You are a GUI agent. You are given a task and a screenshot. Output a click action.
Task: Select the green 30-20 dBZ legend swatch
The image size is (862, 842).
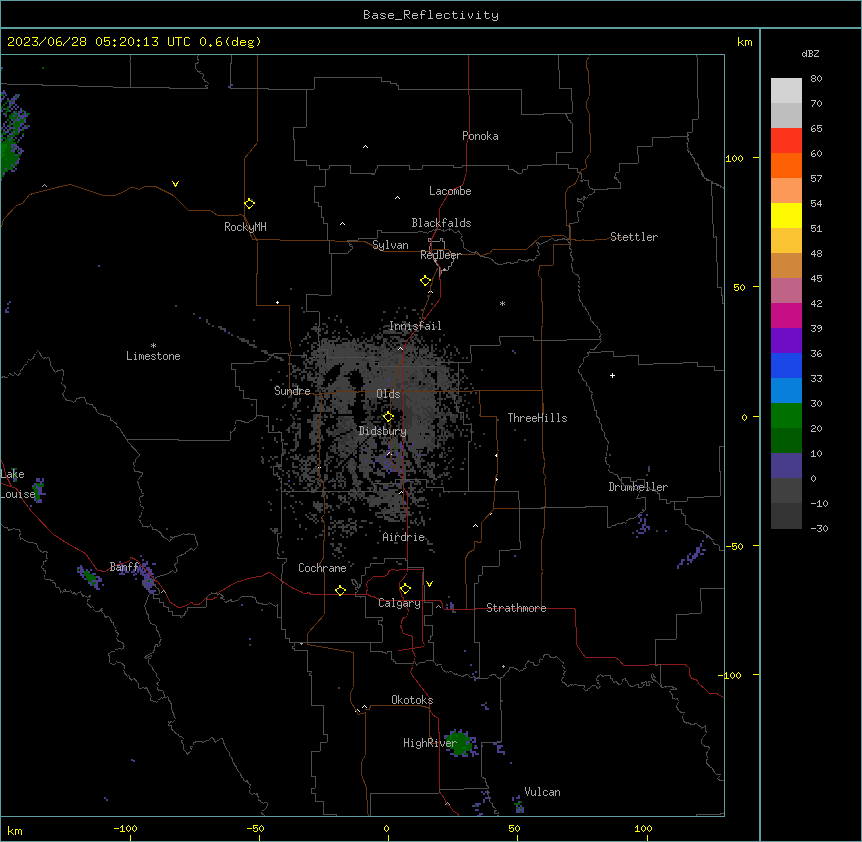786,416
